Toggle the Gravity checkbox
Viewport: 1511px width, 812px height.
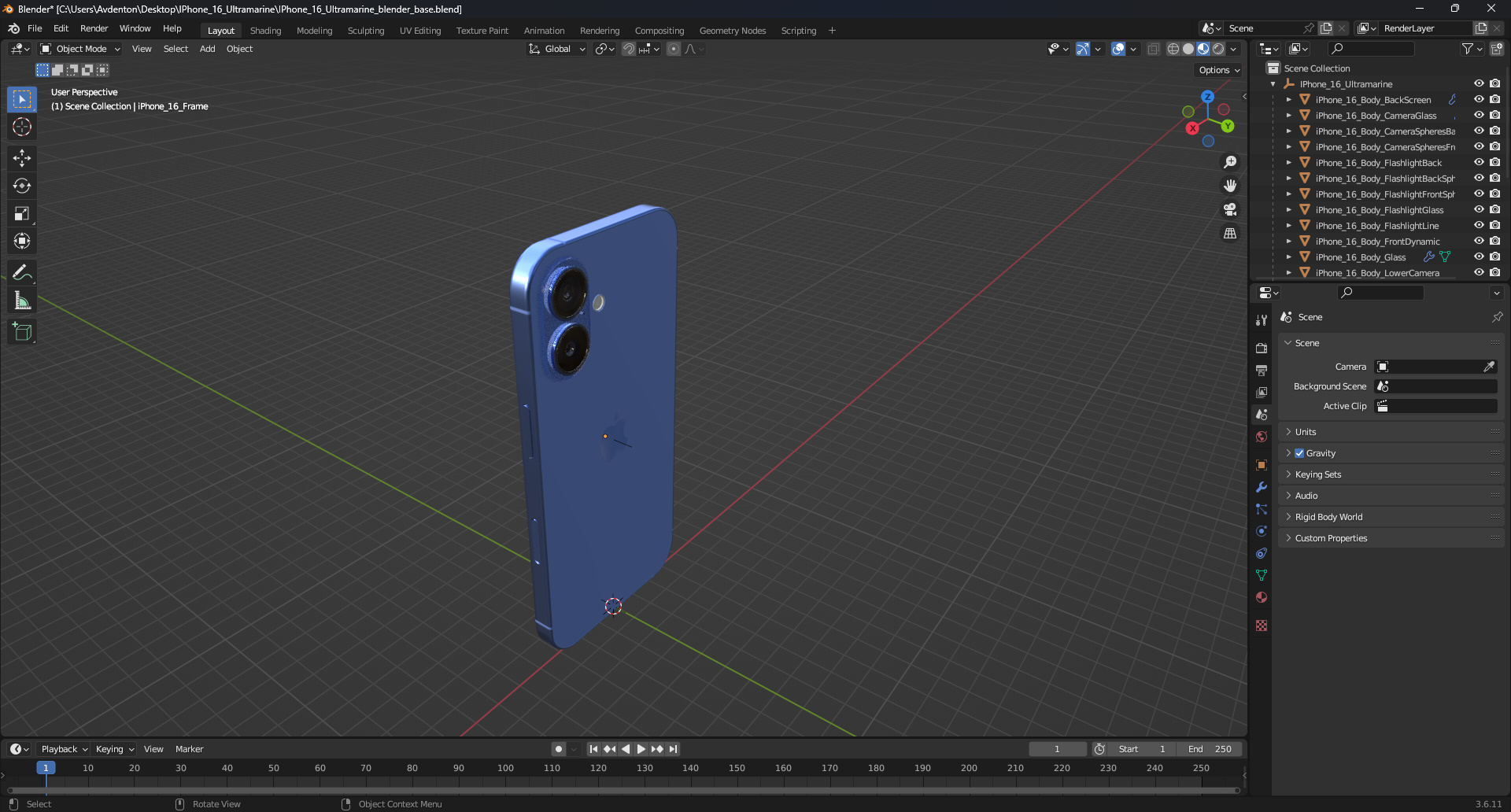click(x=1299, y=453)
